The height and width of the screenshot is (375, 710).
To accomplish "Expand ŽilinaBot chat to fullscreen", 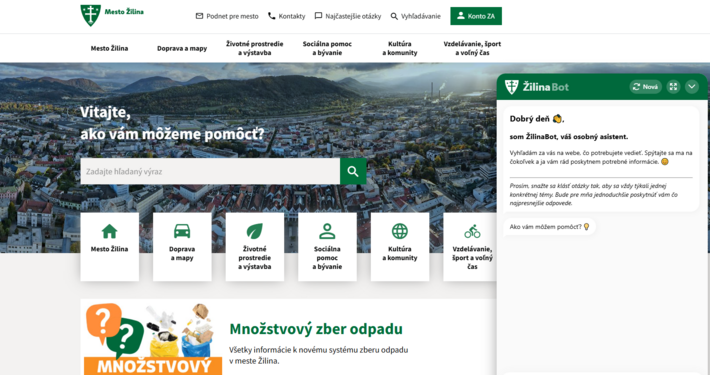I will point(673,87).
